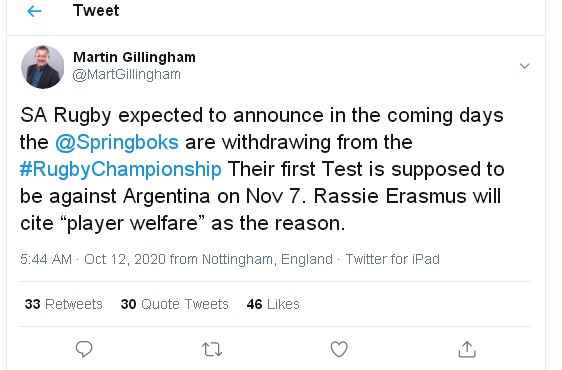562x370 pixels.
Task: View the 30 Quote Tweets list
Action: click(175, 304)
